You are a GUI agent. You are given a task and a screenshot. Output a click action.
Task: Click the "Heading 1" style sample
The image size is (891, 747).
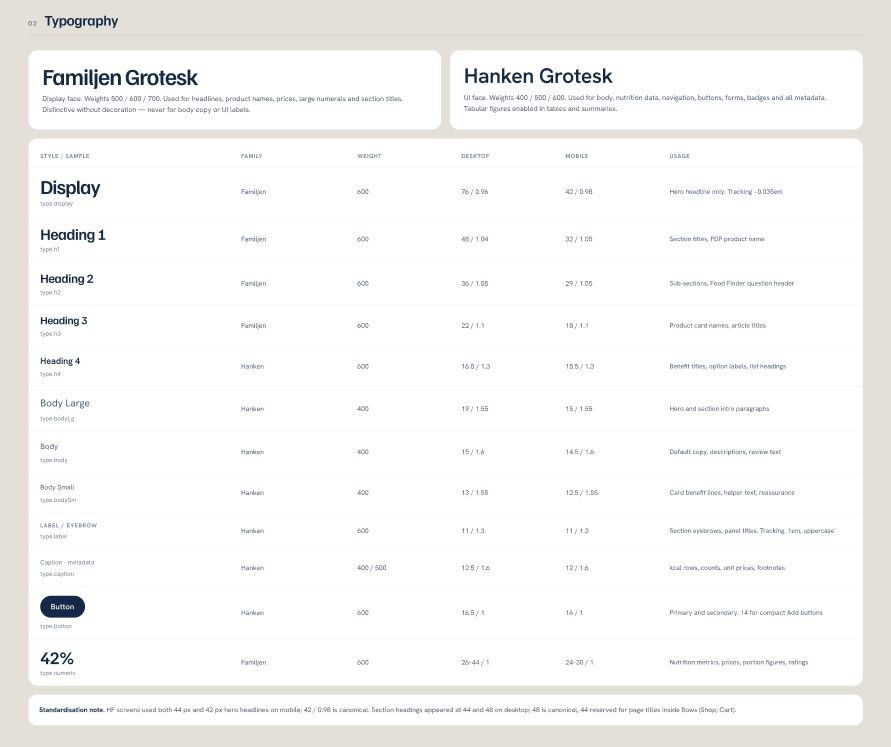73,235
